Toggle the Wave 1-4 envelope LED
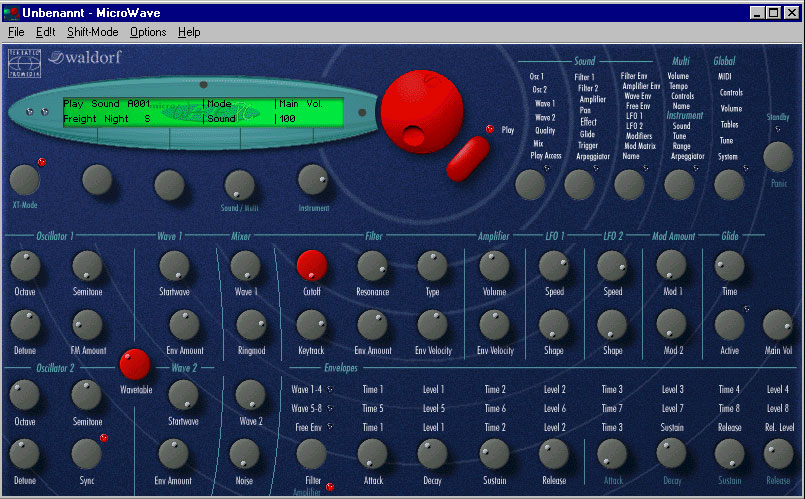The image size is (805, 499). [x=330, y=389]
